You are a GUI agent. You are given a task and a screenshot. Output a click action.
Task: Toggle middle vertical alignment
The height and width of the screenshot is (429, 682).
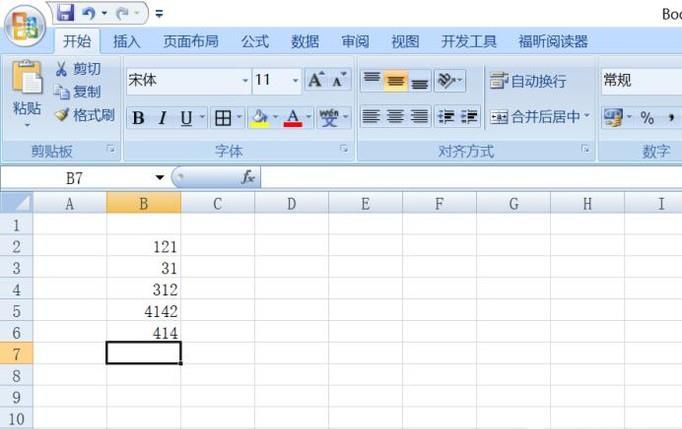pos(395,80)
